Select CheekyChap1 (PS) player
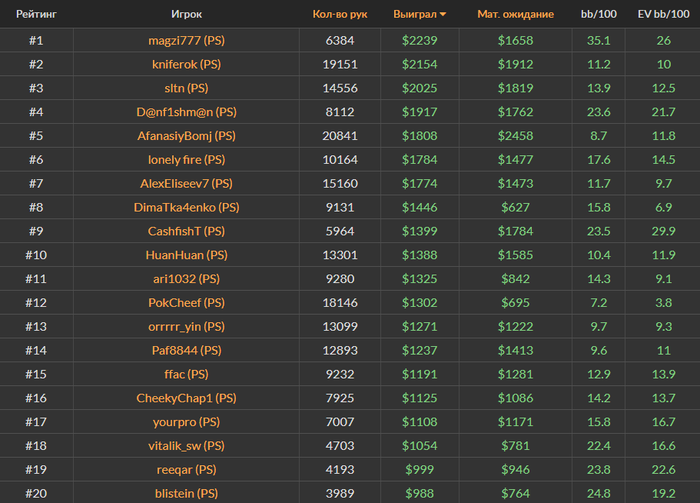This screenshot has width=700, height=503. [x=187, y=398]
